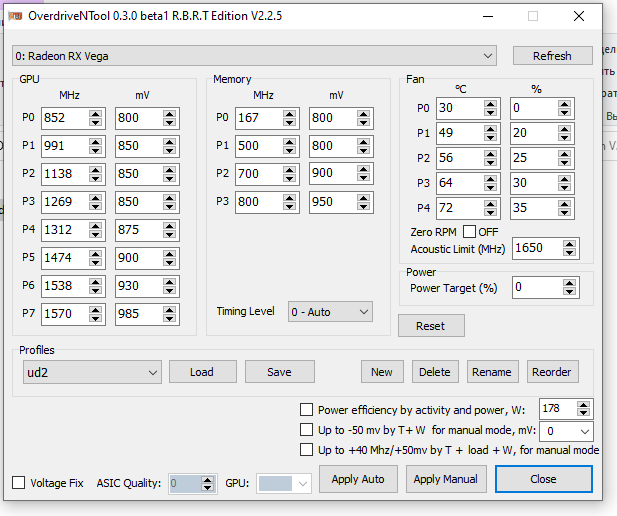The width and height of the screenshot is (617, 516).
Task: Rename the selected profile
Action: (x=493, y=372)
